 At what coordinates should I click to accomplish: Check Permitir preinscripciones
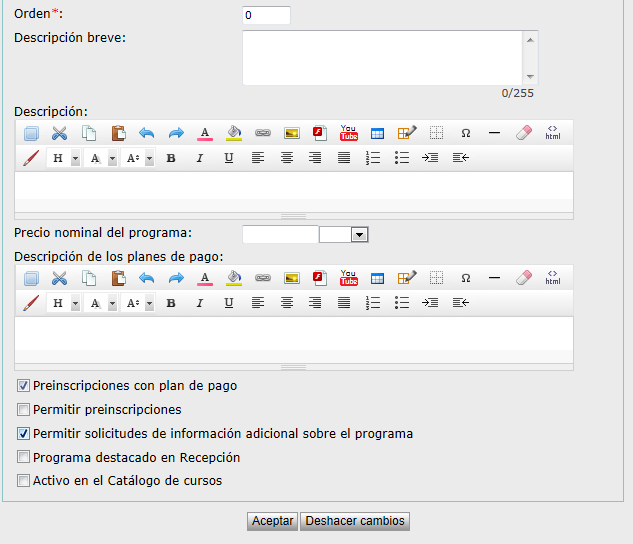[x=23, y=410]
